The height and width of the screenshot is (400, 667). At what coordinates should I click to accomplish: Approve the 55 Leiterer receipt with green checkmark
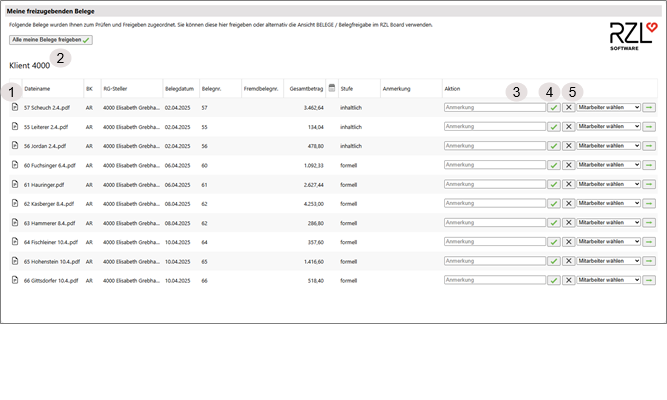pyautogui.click(x=554, y=126)
